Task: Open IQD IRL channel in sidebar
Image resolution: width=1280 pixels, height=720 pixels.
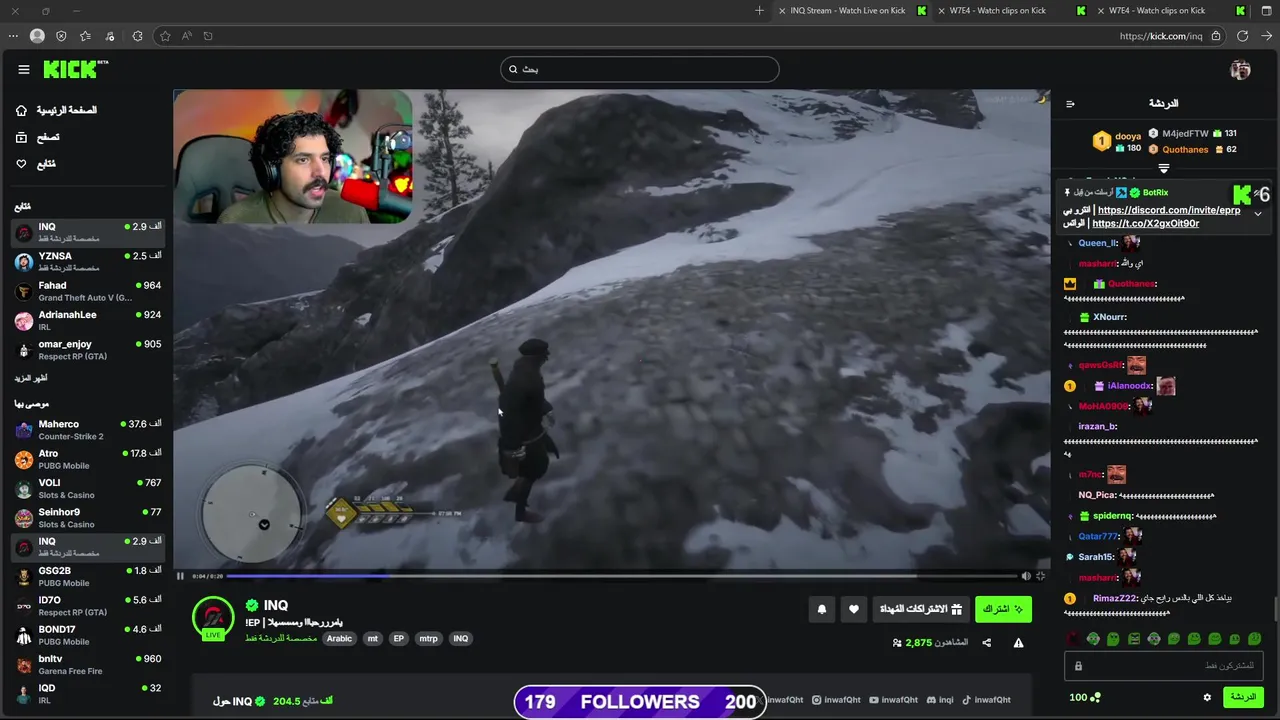Action: [x=88, y=693]
